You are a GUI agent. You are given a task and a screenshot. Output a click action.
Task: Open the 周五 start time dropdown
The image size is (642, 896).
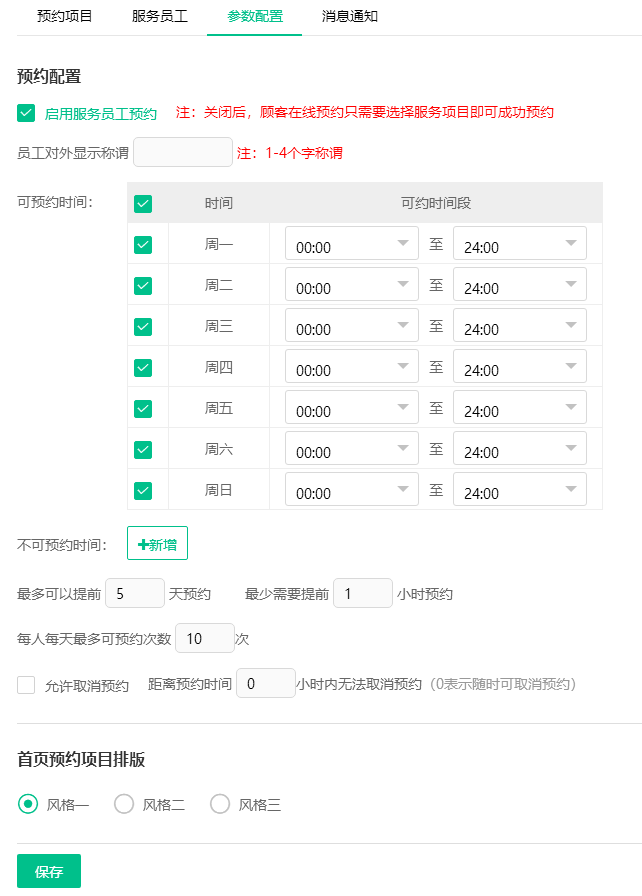click(x=352, y=407)
